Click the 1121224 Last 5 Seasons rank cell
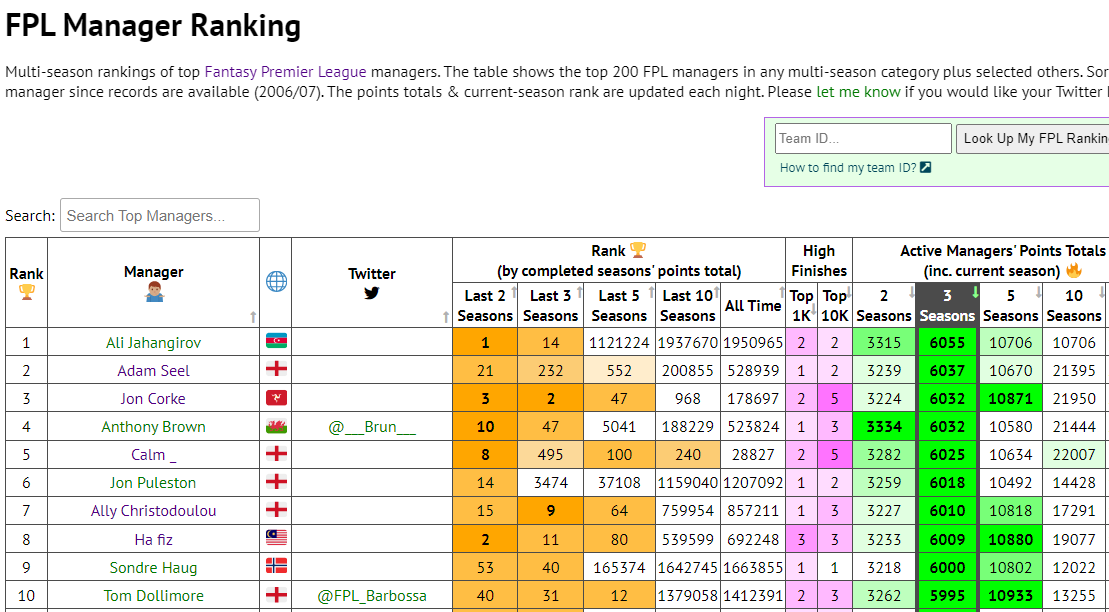This screenshot has height=612, width=1109. coord(620,343)
